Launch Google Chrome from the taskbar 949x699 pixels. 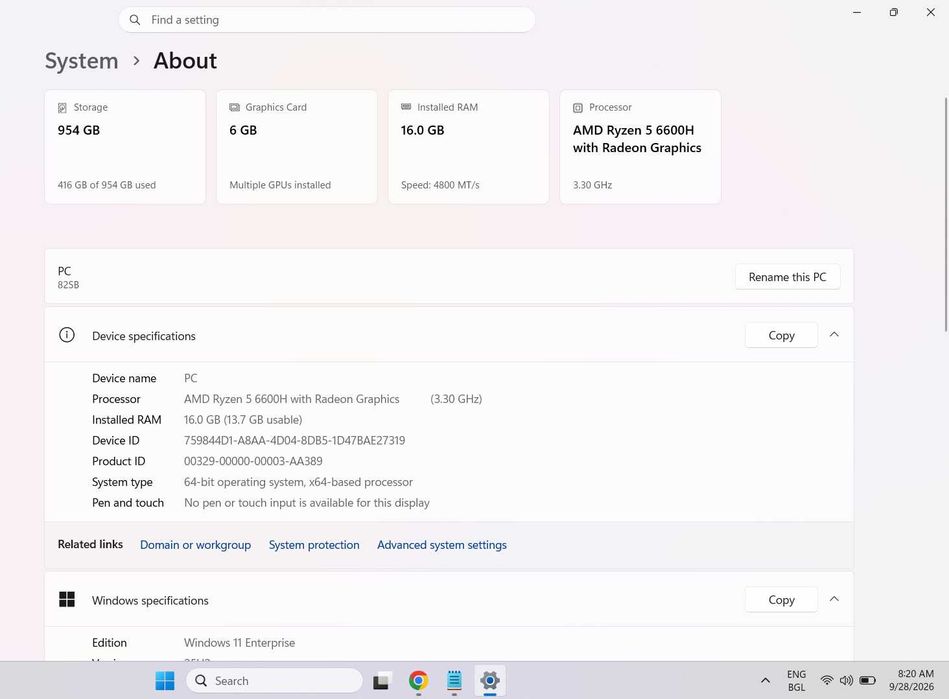[418, 681]
